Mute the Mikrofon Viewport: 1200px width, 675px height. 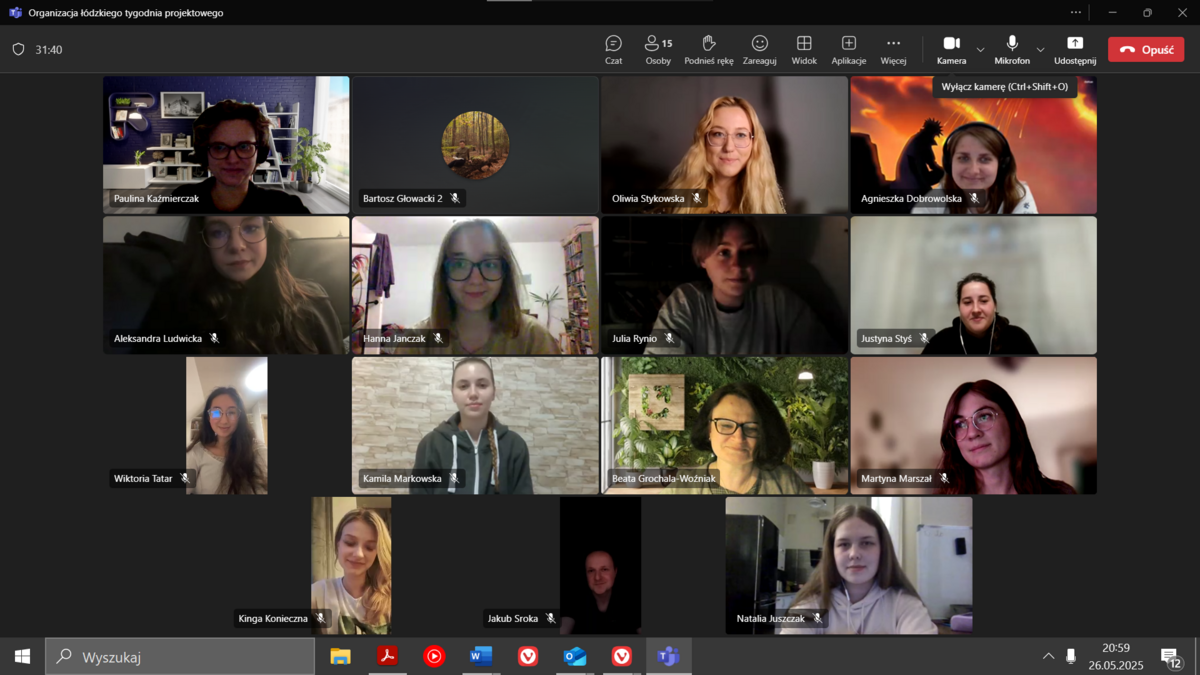(1012, 50)
